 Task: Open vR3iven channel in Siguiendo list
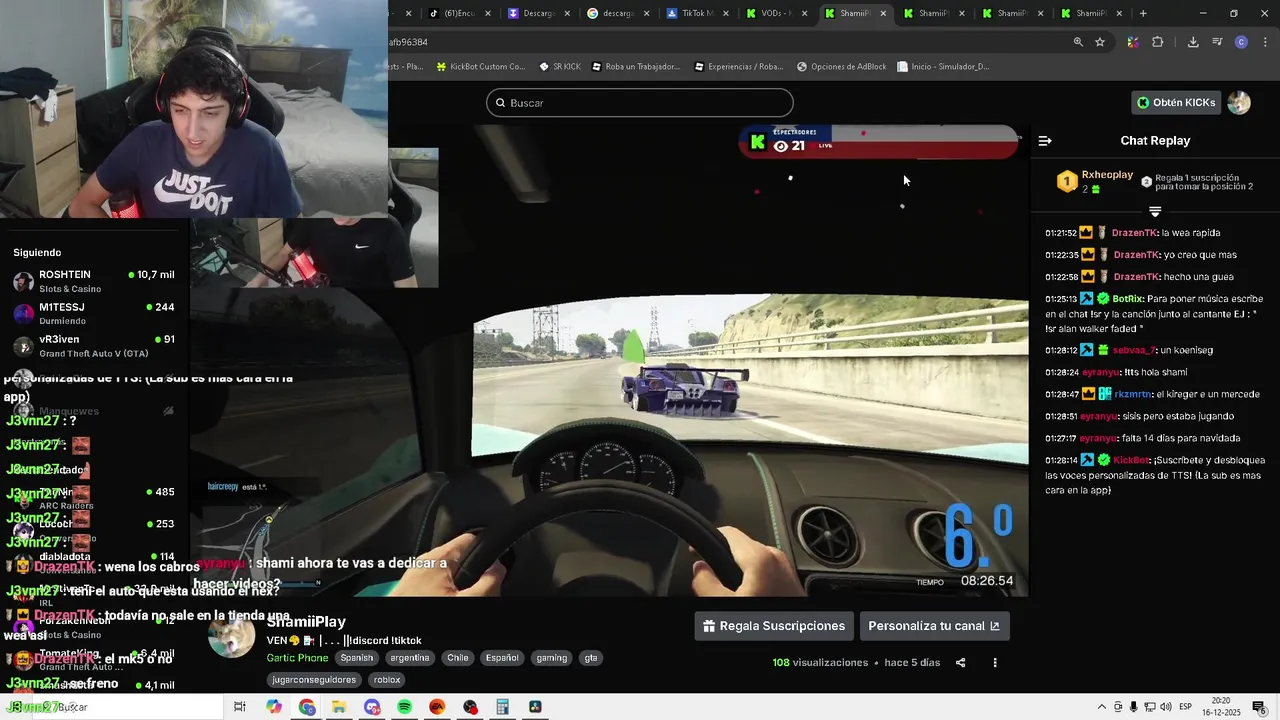95,345
